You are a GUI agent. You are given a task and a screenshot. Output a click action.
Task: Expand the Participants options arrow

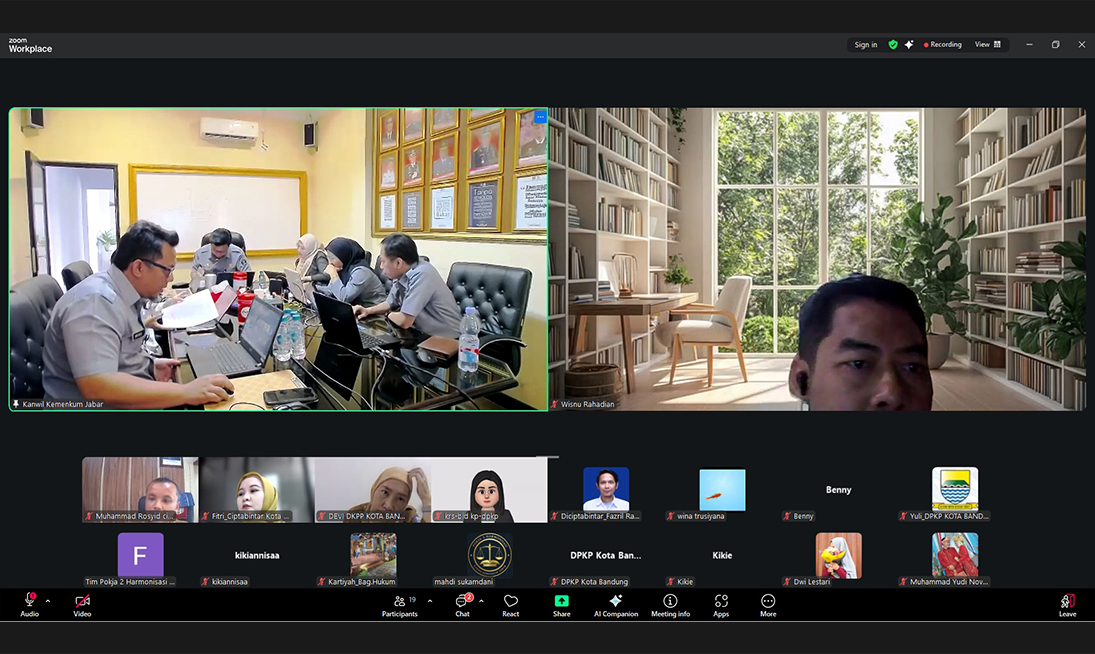[430, 601]
